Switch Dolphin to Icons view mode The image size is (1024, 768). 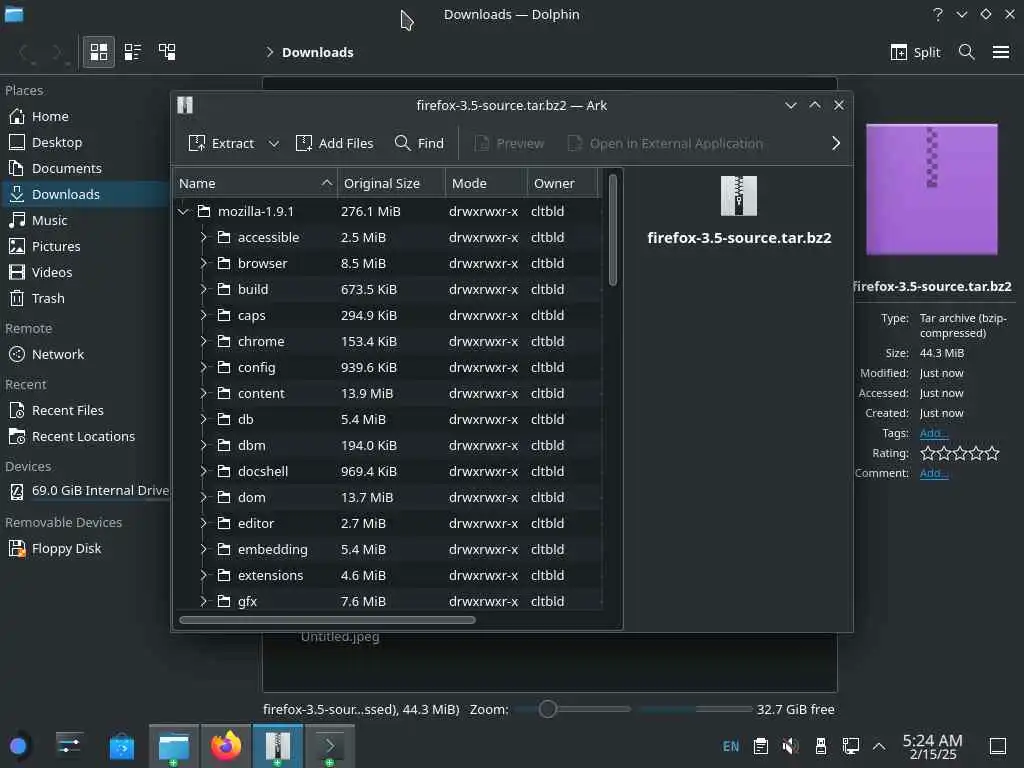(x=99, y=52)
